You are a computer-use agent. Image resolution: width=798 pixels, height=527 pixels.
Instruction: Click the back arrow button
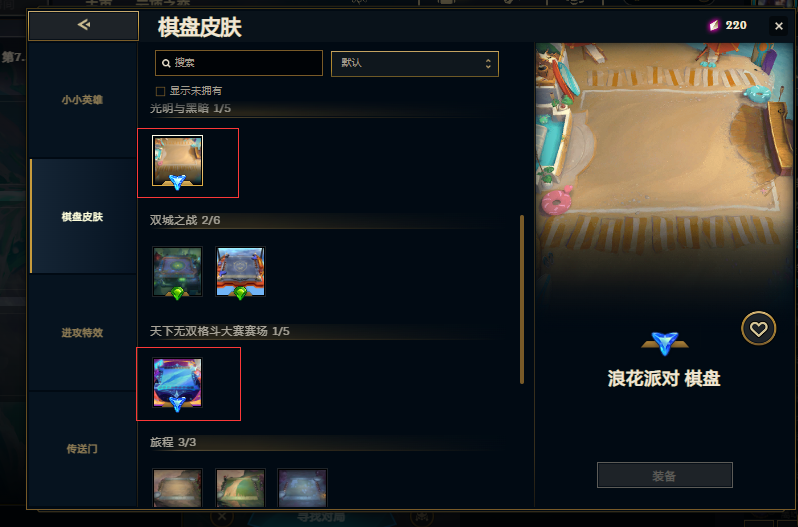point(83,25)
